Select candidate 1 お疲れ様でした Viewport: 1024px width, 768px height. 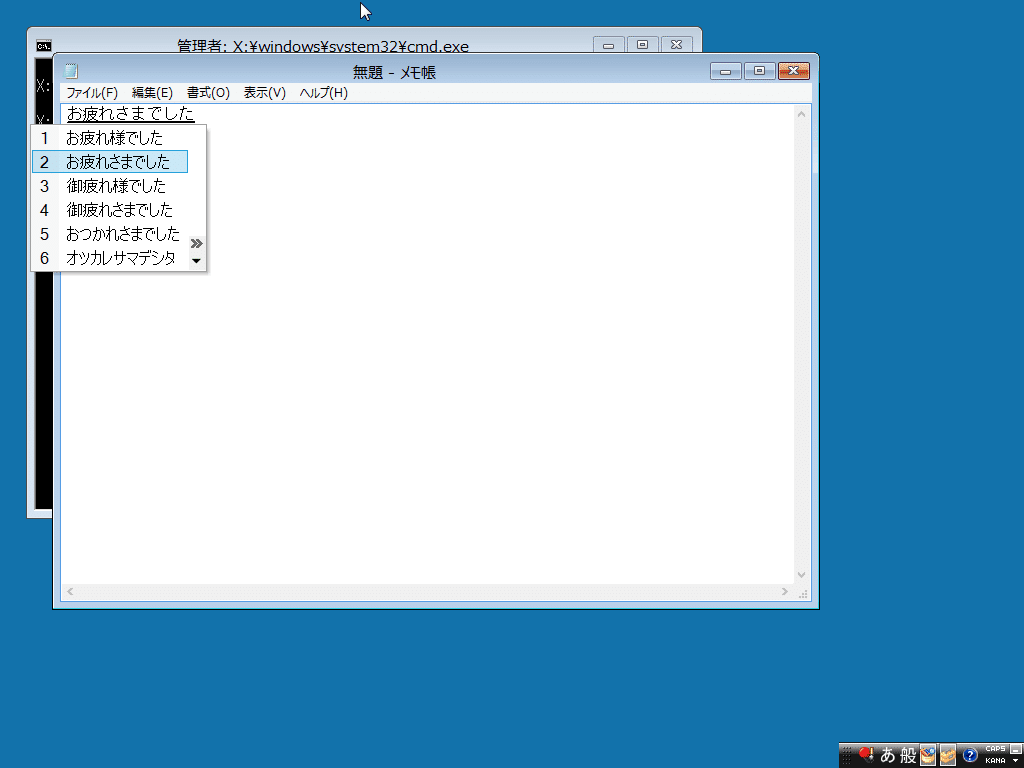pyautogui.click(x=110, y=138)
